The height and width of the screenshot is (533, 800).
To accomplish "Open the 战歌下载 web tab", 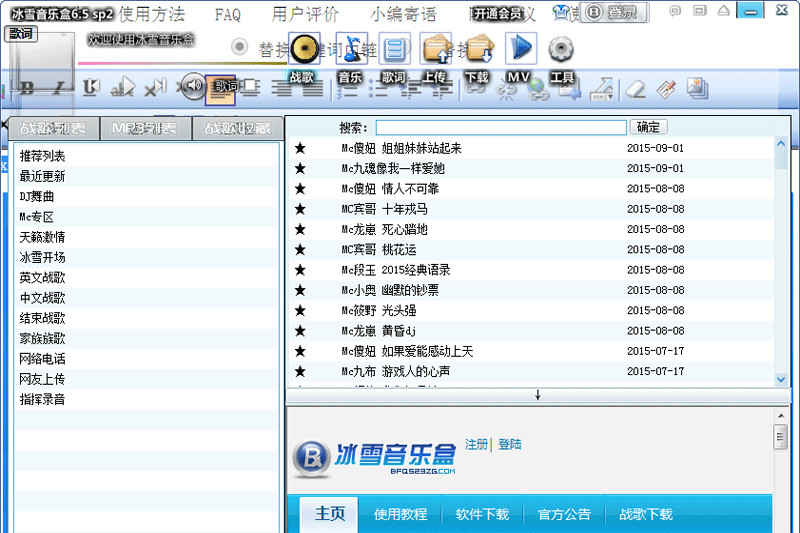I will [646, 514].
